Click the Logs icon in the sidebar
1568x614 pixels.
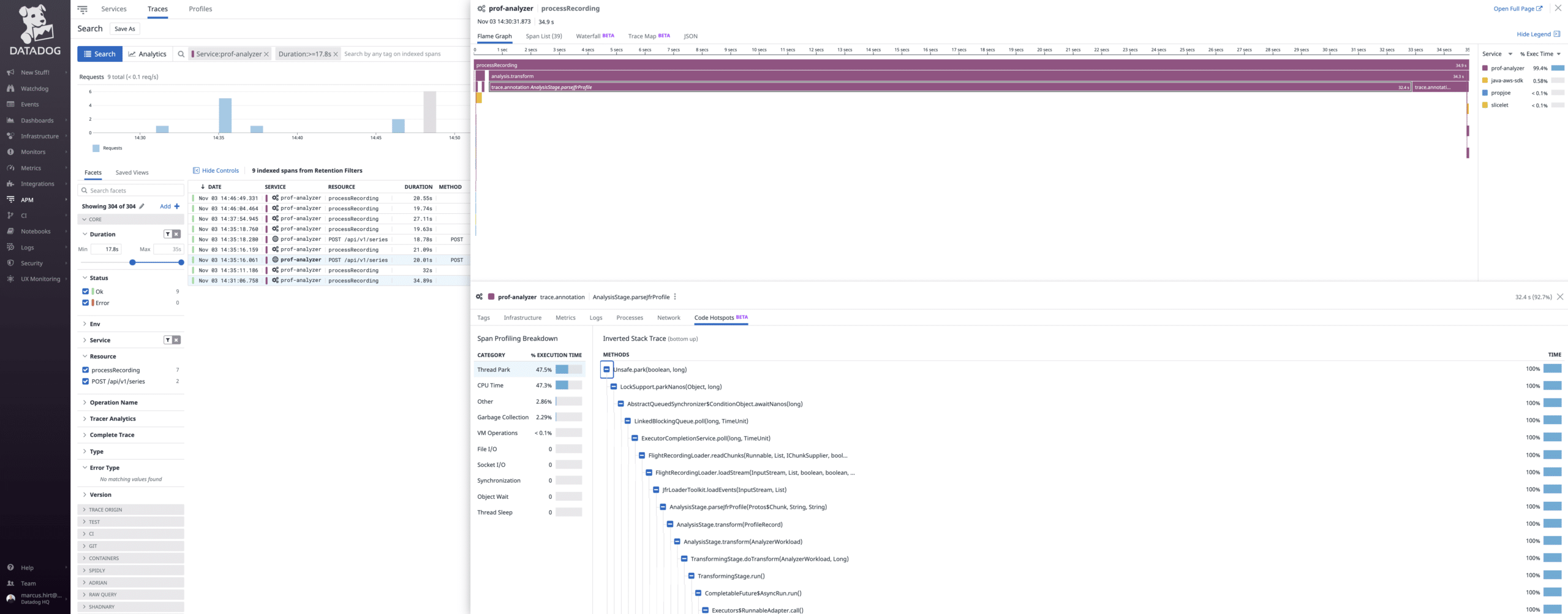10,248
